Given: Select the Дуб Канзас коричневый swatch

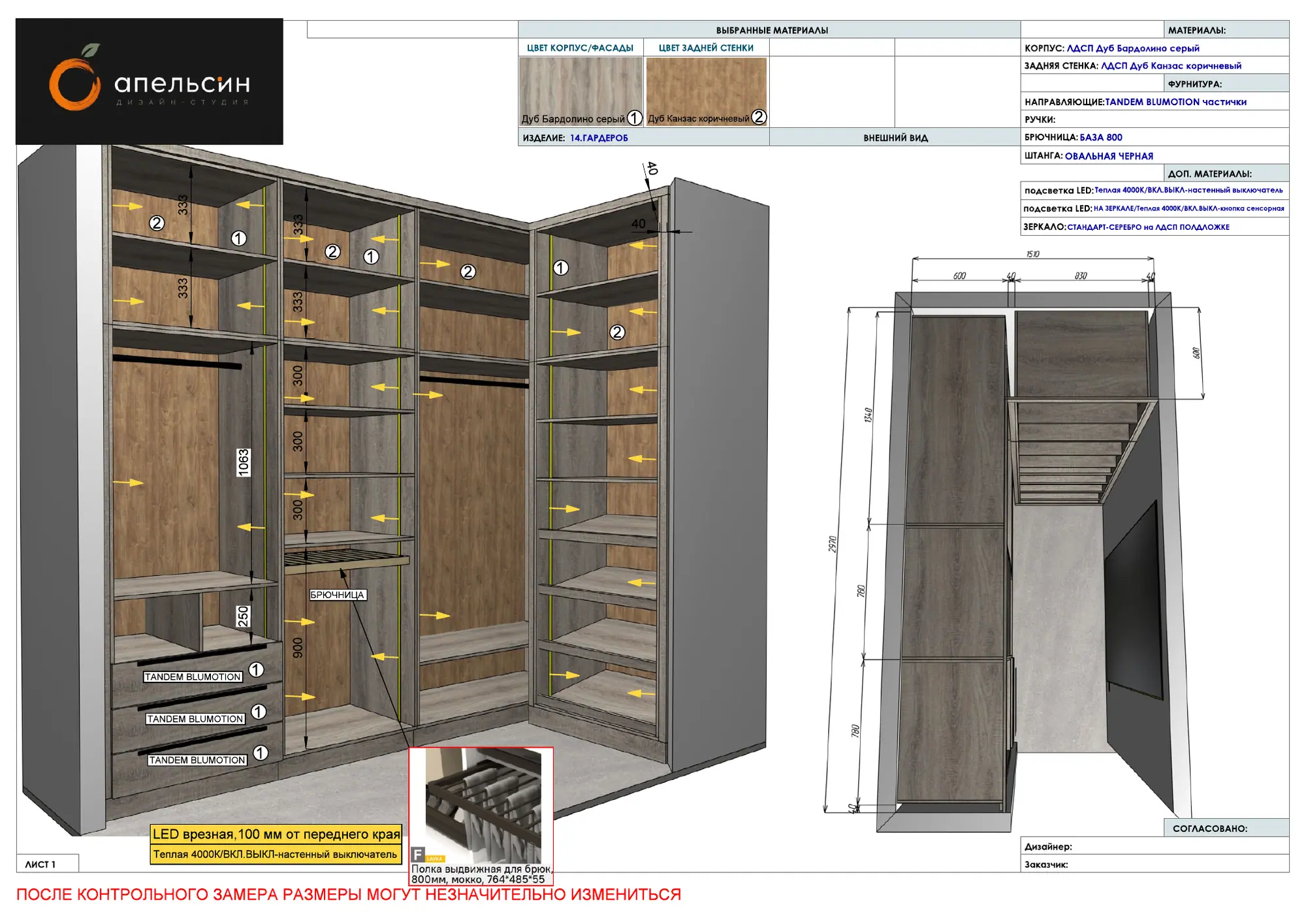Looking at the screenshot, I should coord(707,91).
